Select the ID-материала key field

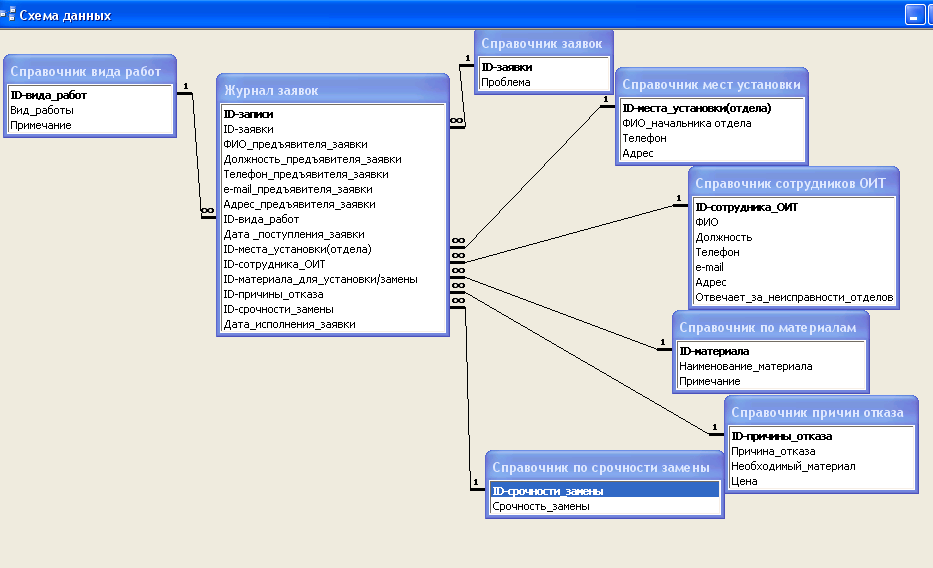pyautogui.click(x=771, y=352)
